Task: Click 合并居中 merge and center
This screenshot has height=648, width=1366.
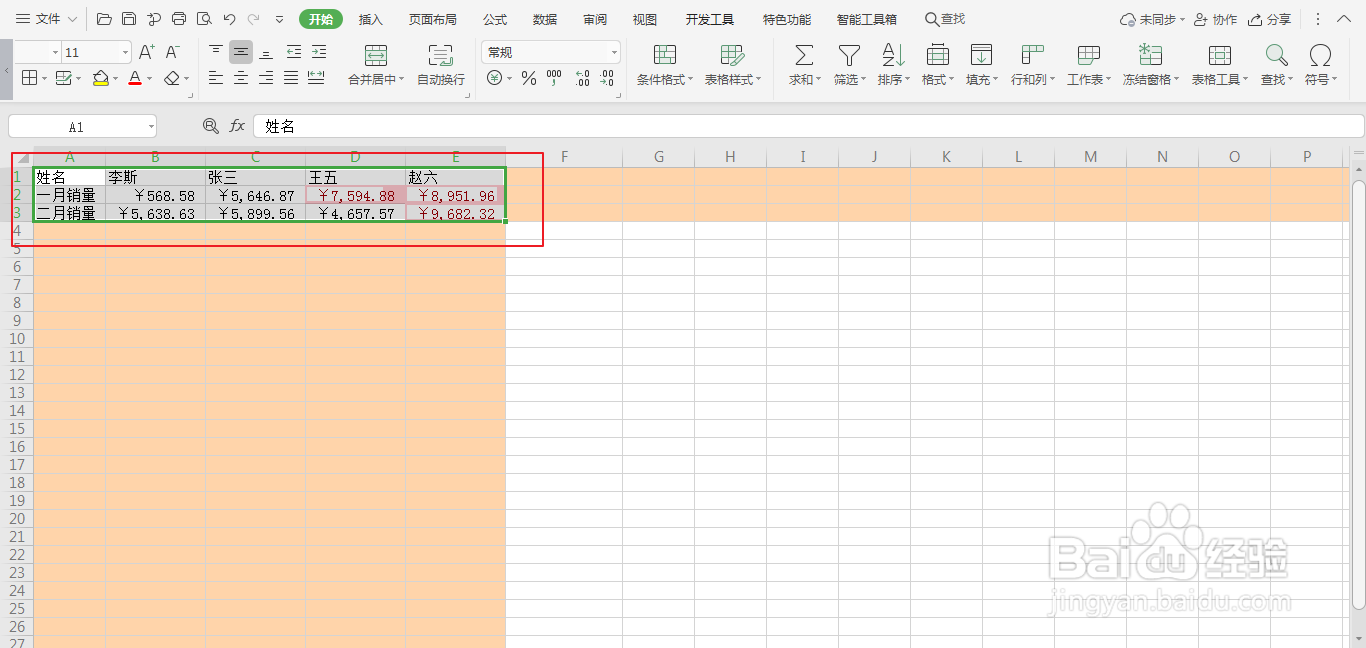Action: (376, 65)
